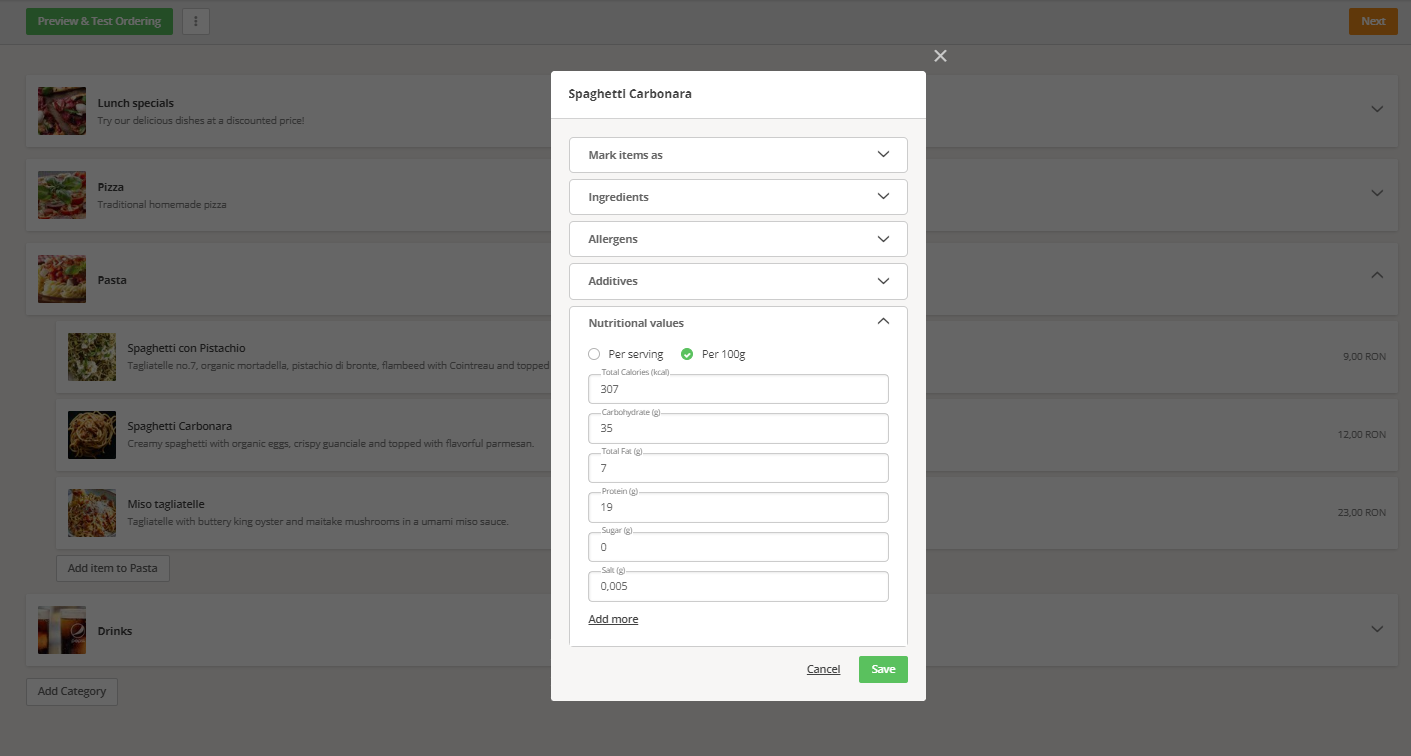Click the Miso tagliatelle dish photo
Screen dimensions: 1411x756
click(91, 512)
